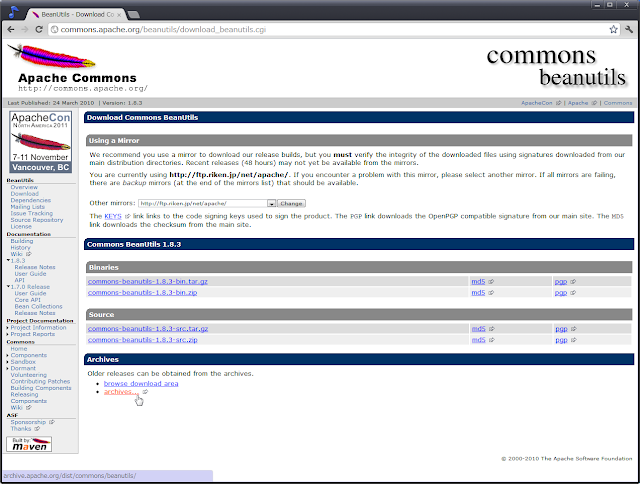
Task: Open Releasing sidebar link
Action: pos(24,395)
